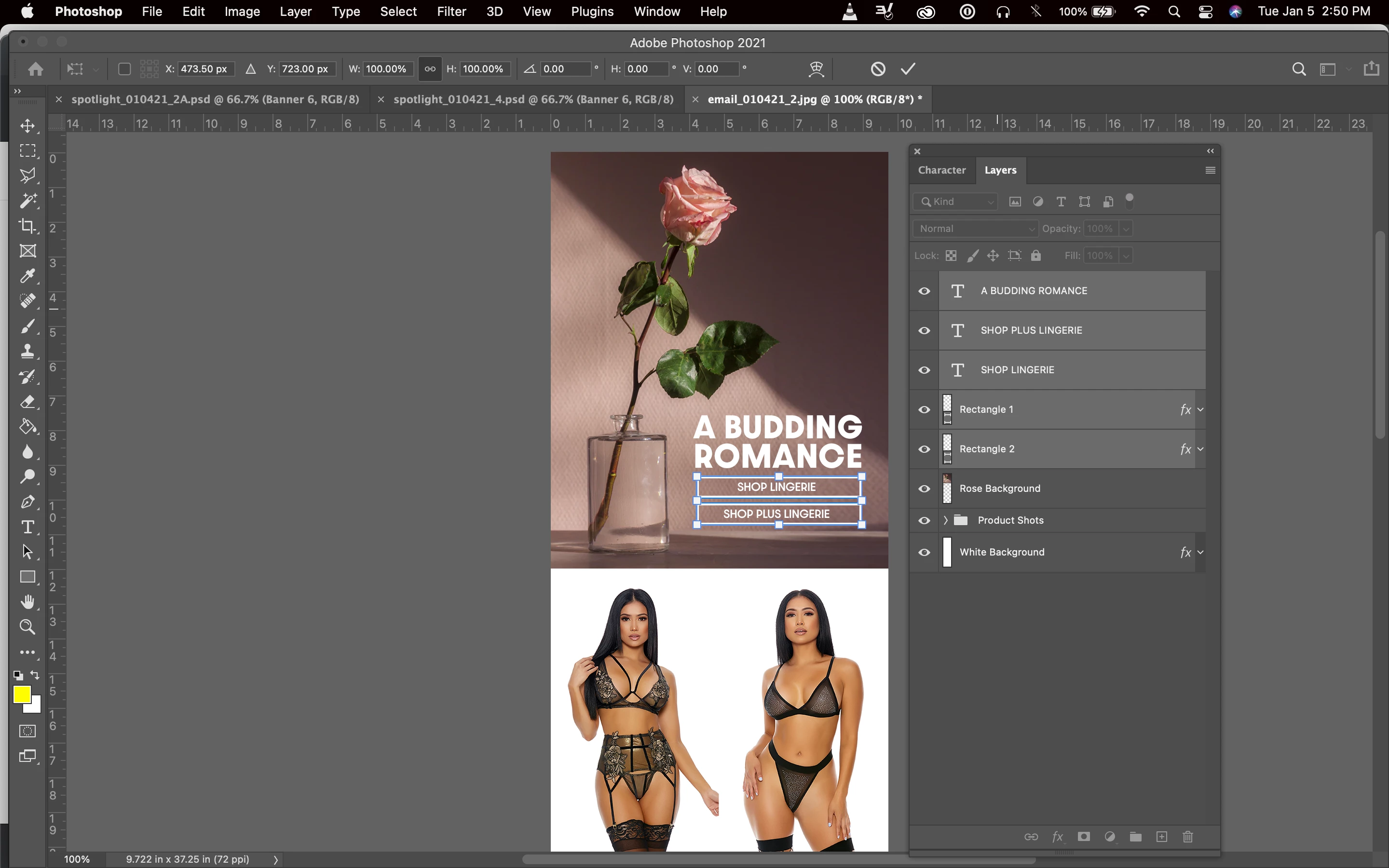Open the Filter menu
This screenshot has width=1389, height=868.
[x=451, y=12]
